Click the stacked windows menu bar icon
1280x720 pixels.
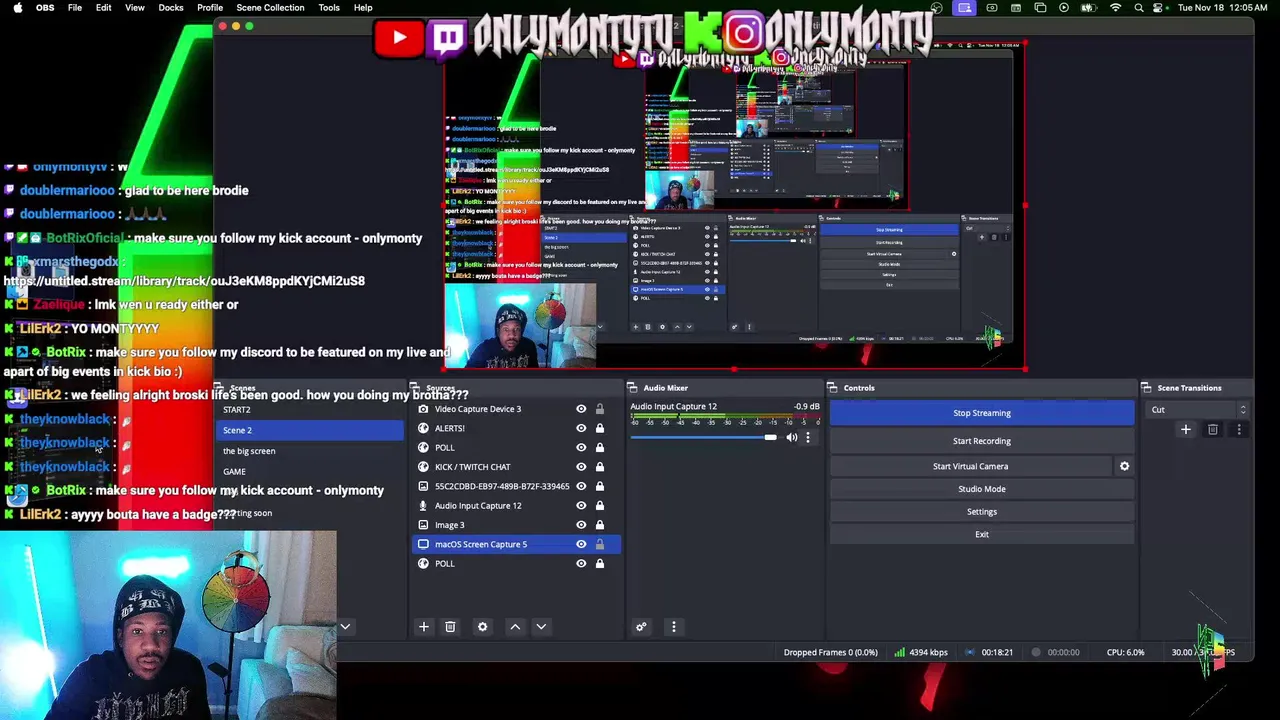1040,8
